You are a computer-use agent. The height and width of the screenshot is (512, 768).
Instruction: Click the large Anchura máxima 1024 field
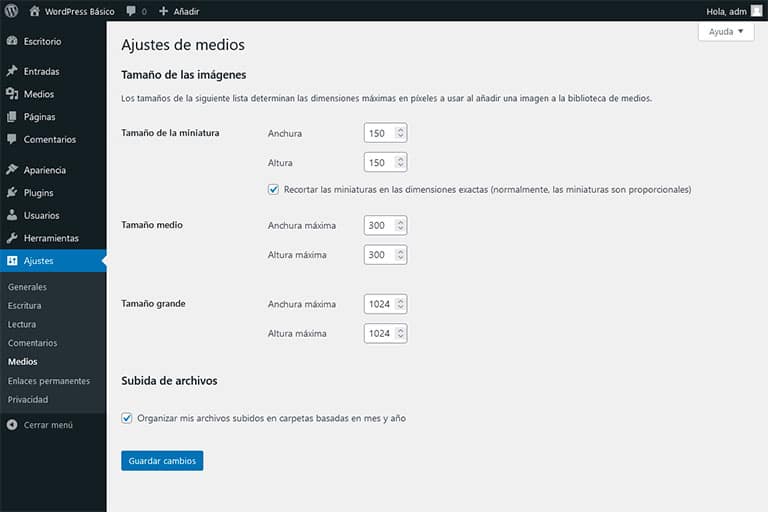pos(385,304)
